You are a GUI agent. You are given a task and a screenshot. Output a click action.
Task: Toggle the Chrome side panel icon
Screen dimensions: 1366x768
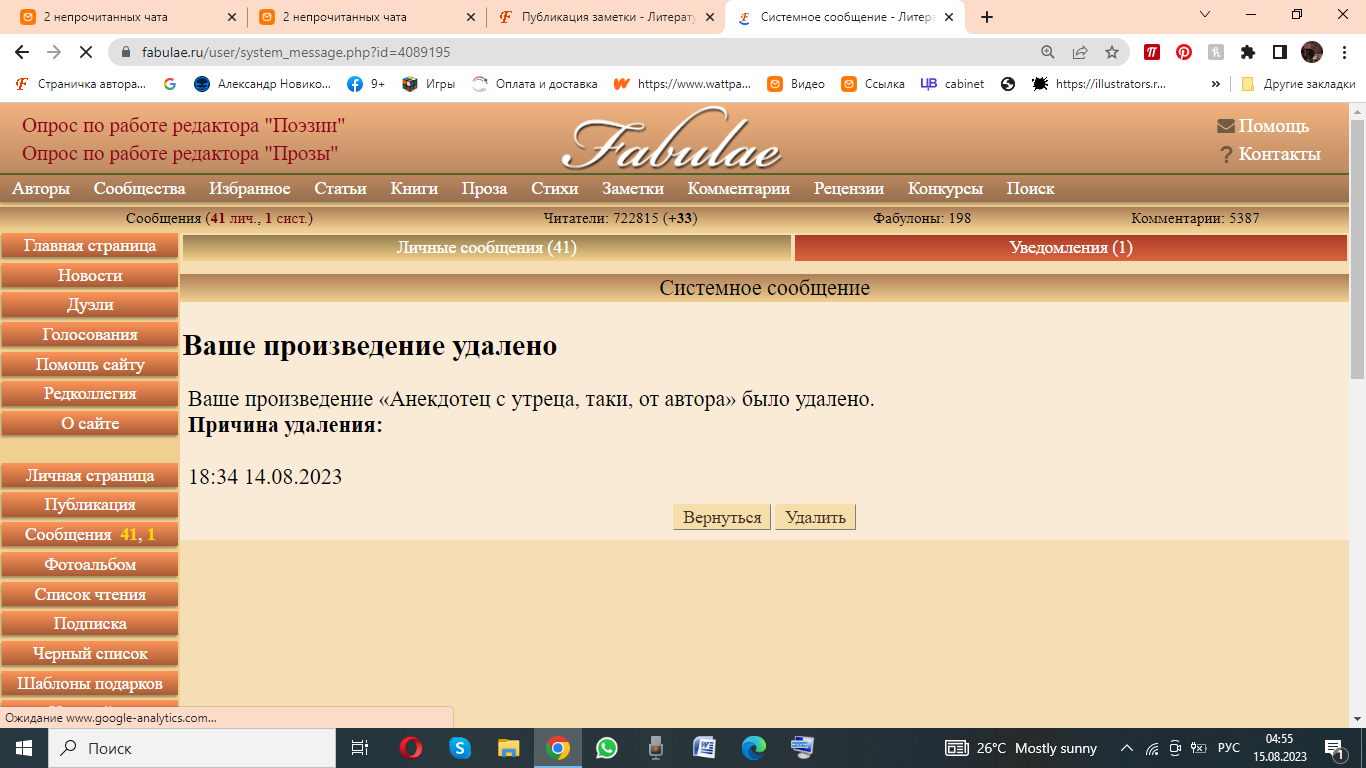[x=1280, y=52]
